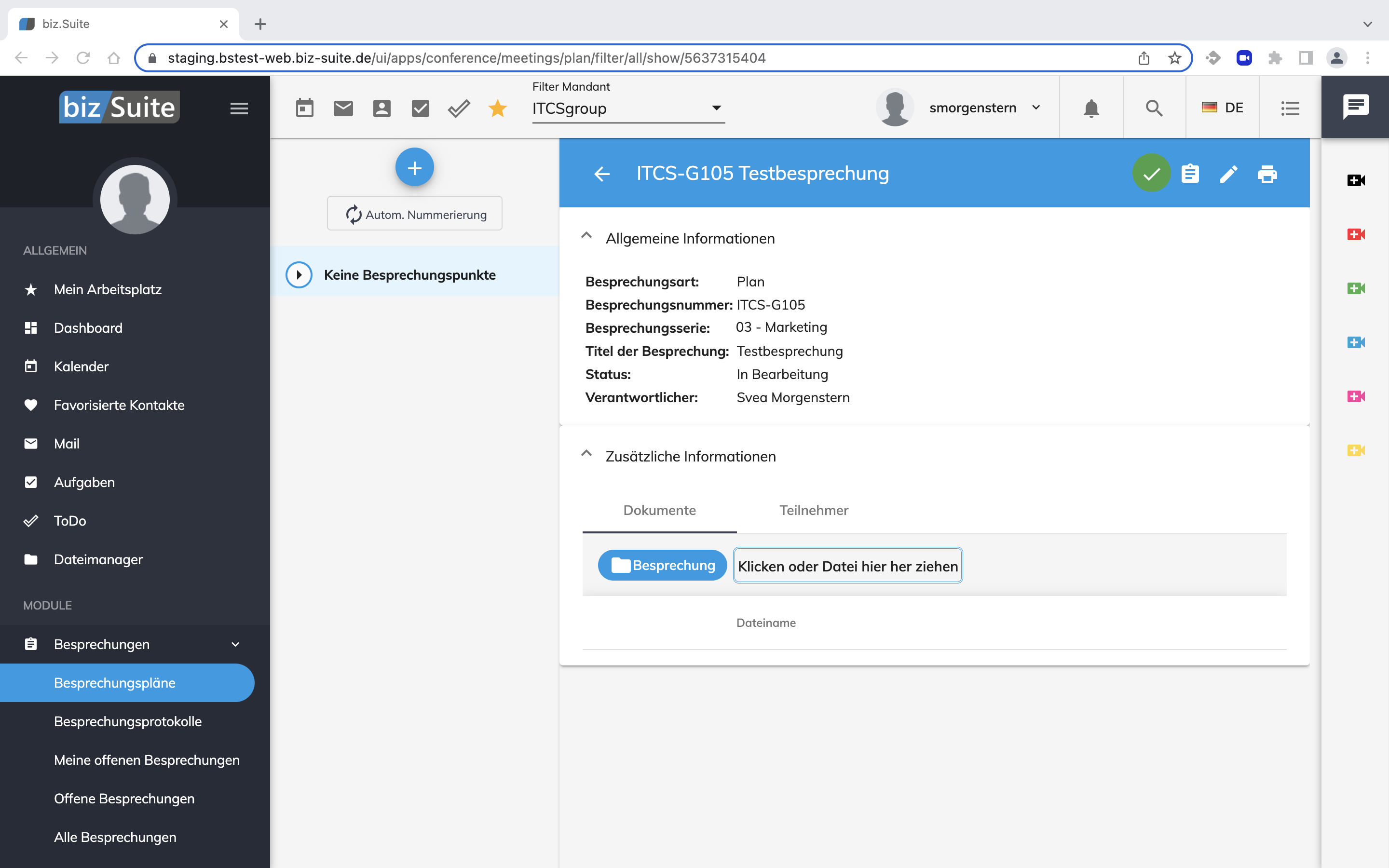Bookmark the page with star icon
This screenshot has height=868, width=1389.
pos(1174,58)
